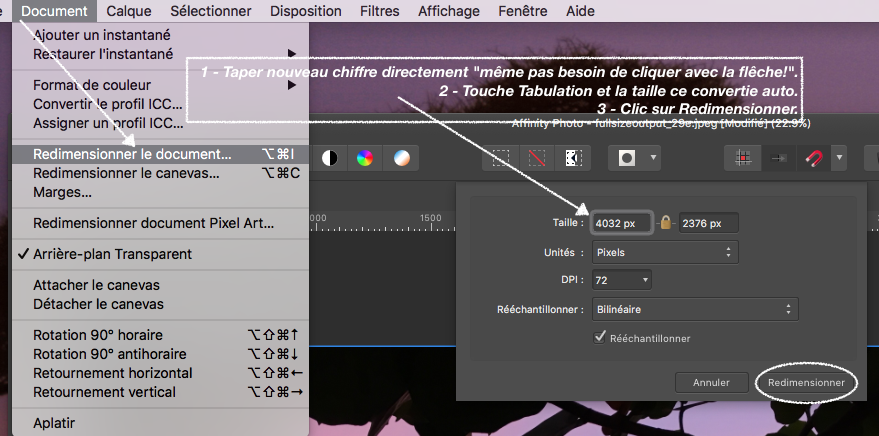
Task: Choose Retournement horizontal
Action: [x=160, y=373]
